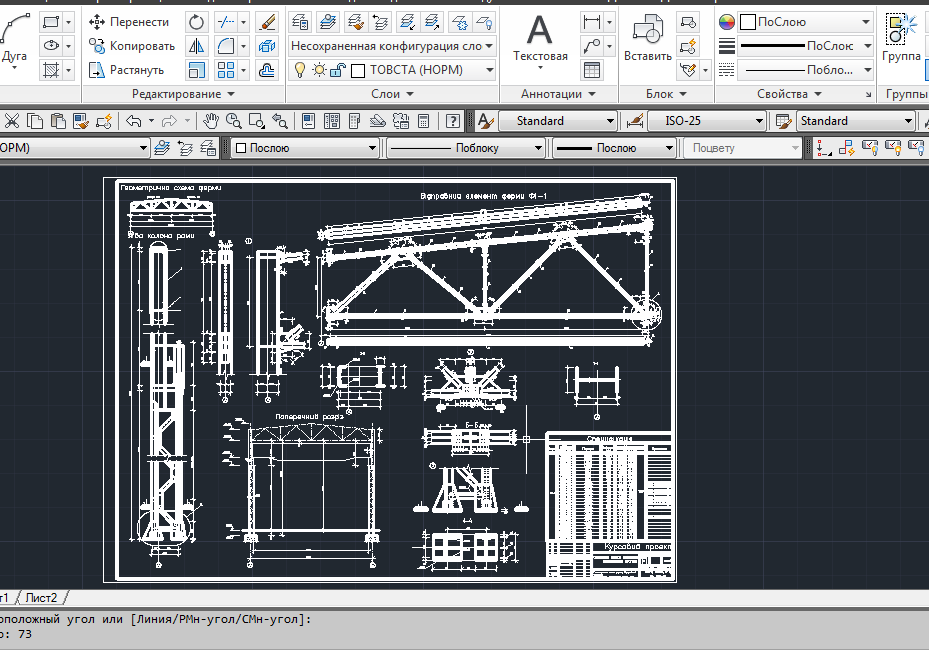929x658 pixels.
Task: Click the Rectangular Array icon
Action: click(226, 70)
